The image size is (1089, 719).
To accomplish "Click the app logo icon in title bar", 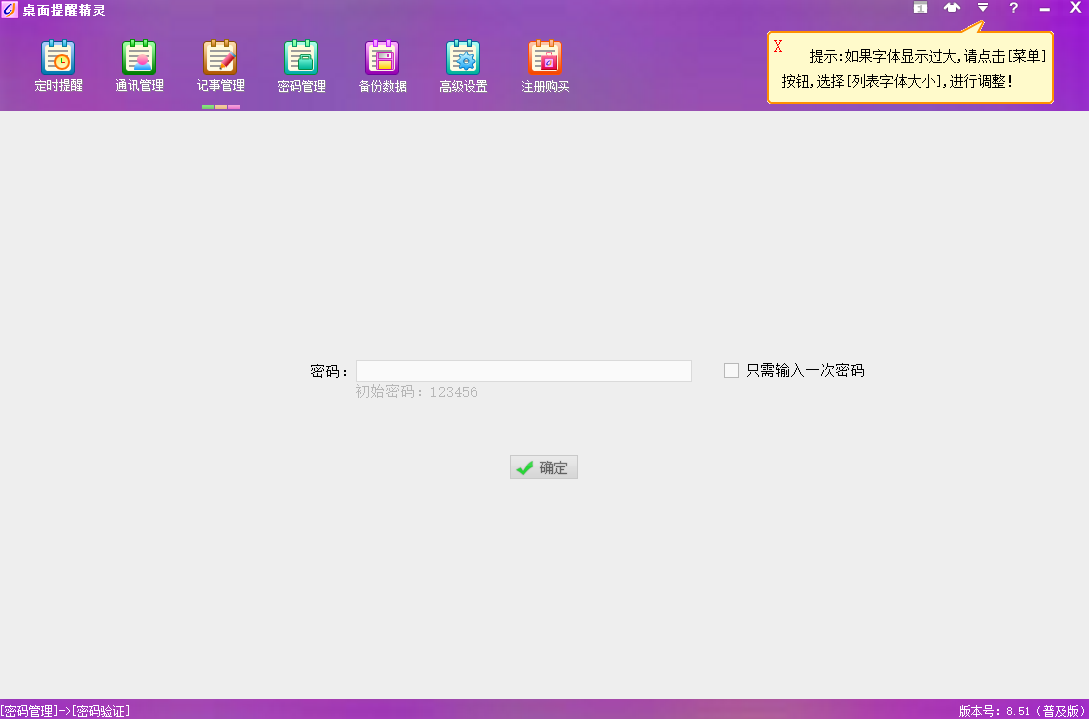I will pyautogui.click(x=9, y=10).
